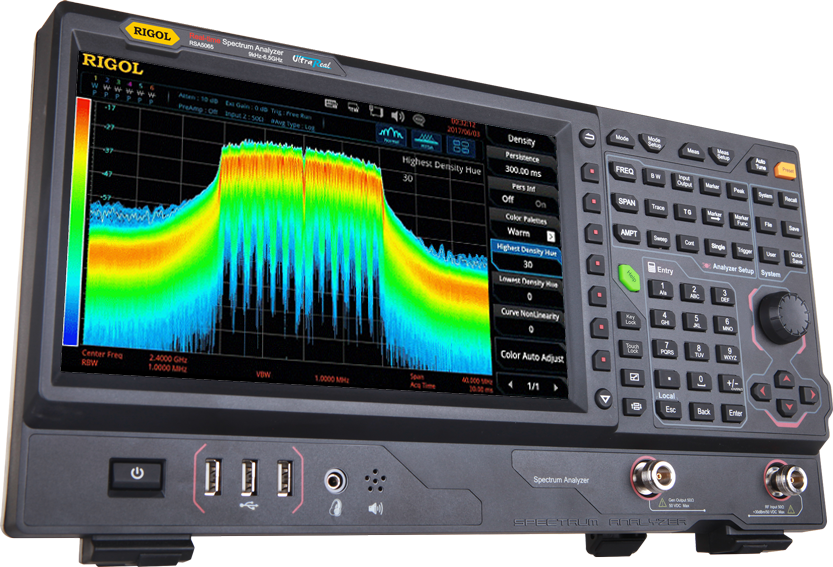Push the plus/minus keypad key
The image size is (833, 567).
[732, 384]
